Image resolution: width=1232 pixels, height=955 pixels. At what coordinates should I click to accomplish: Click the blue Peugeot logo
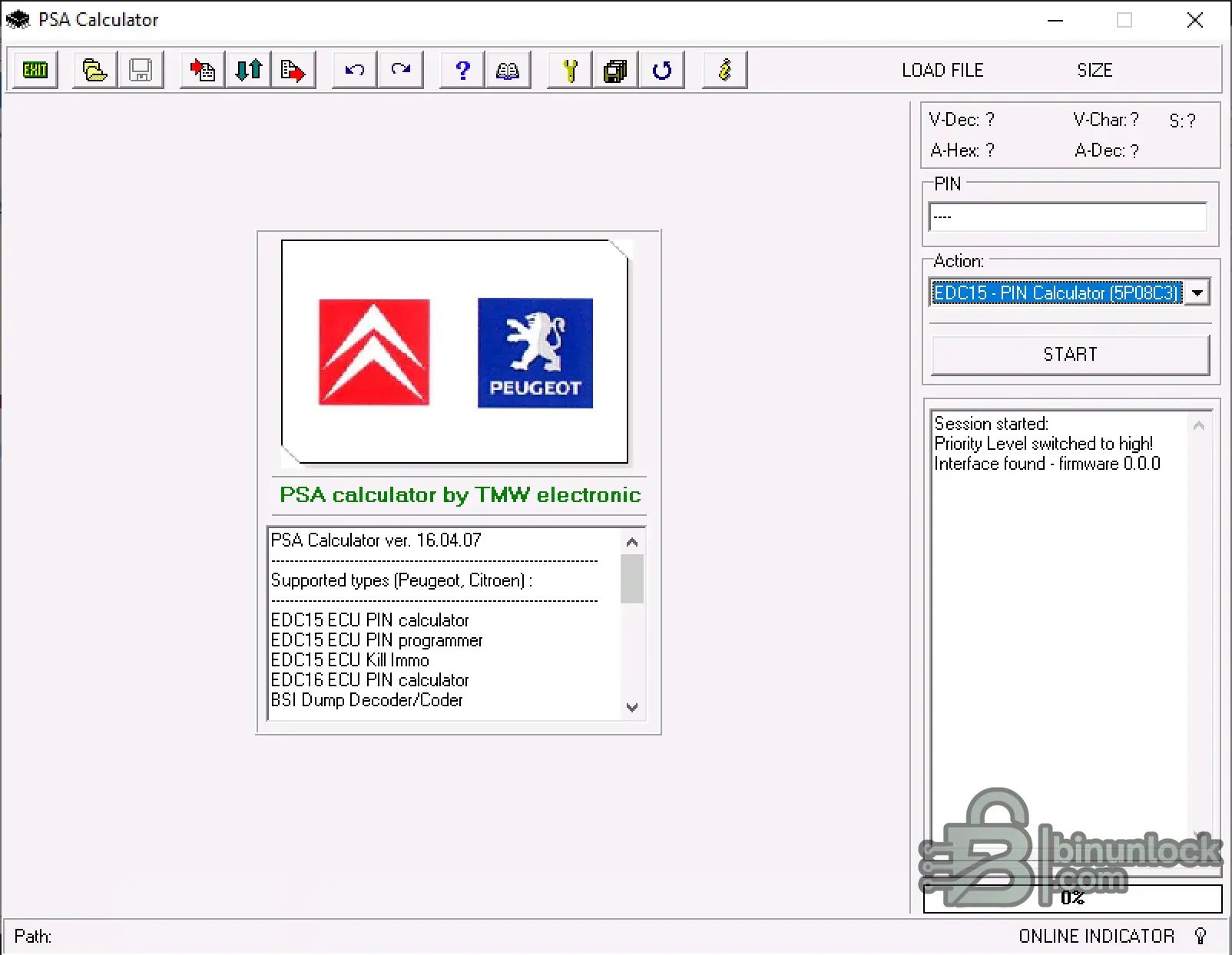535,353
